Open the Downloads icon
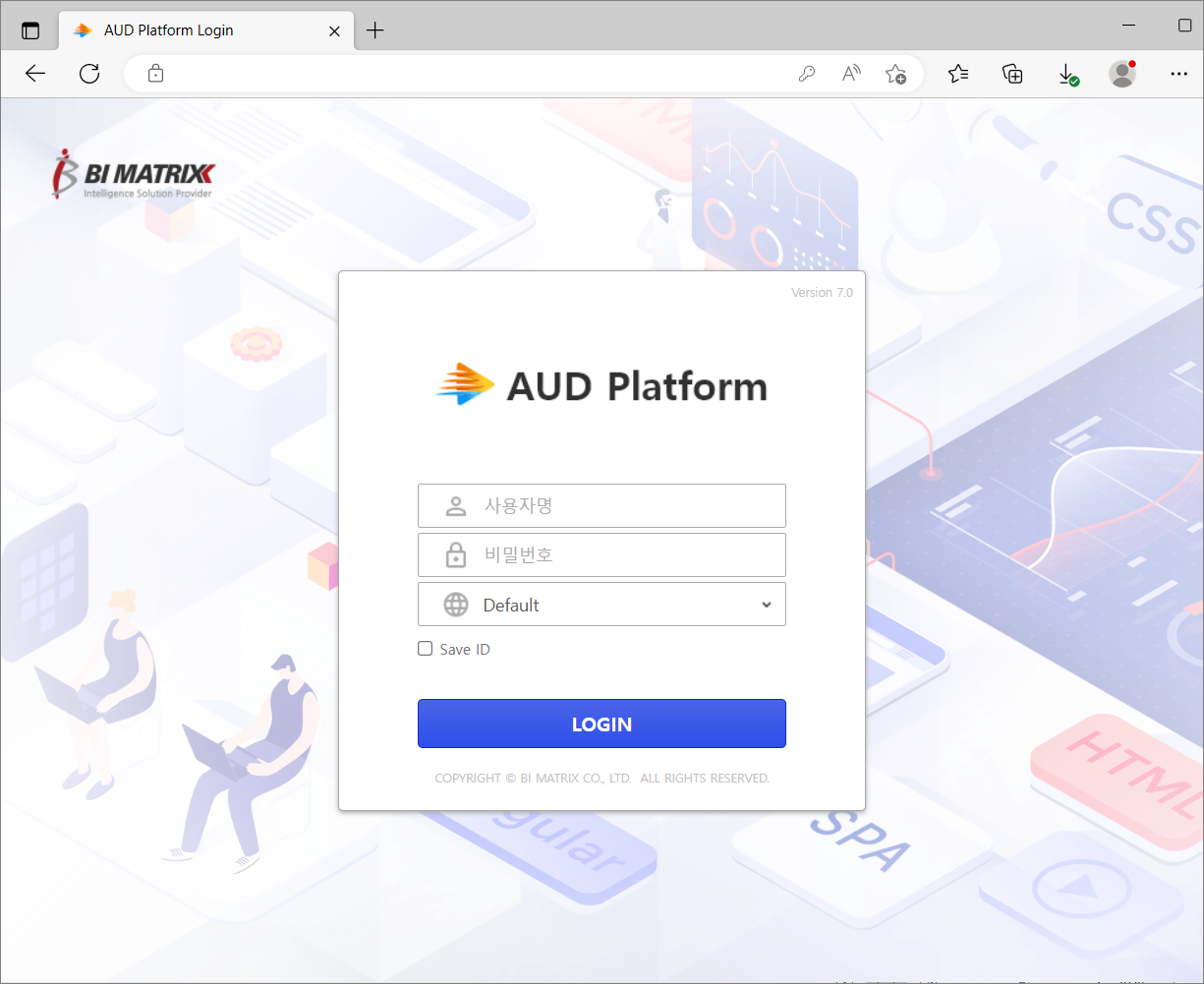Image resolution: width=1204 pixels, height=984 pixels. [1067, 74]
